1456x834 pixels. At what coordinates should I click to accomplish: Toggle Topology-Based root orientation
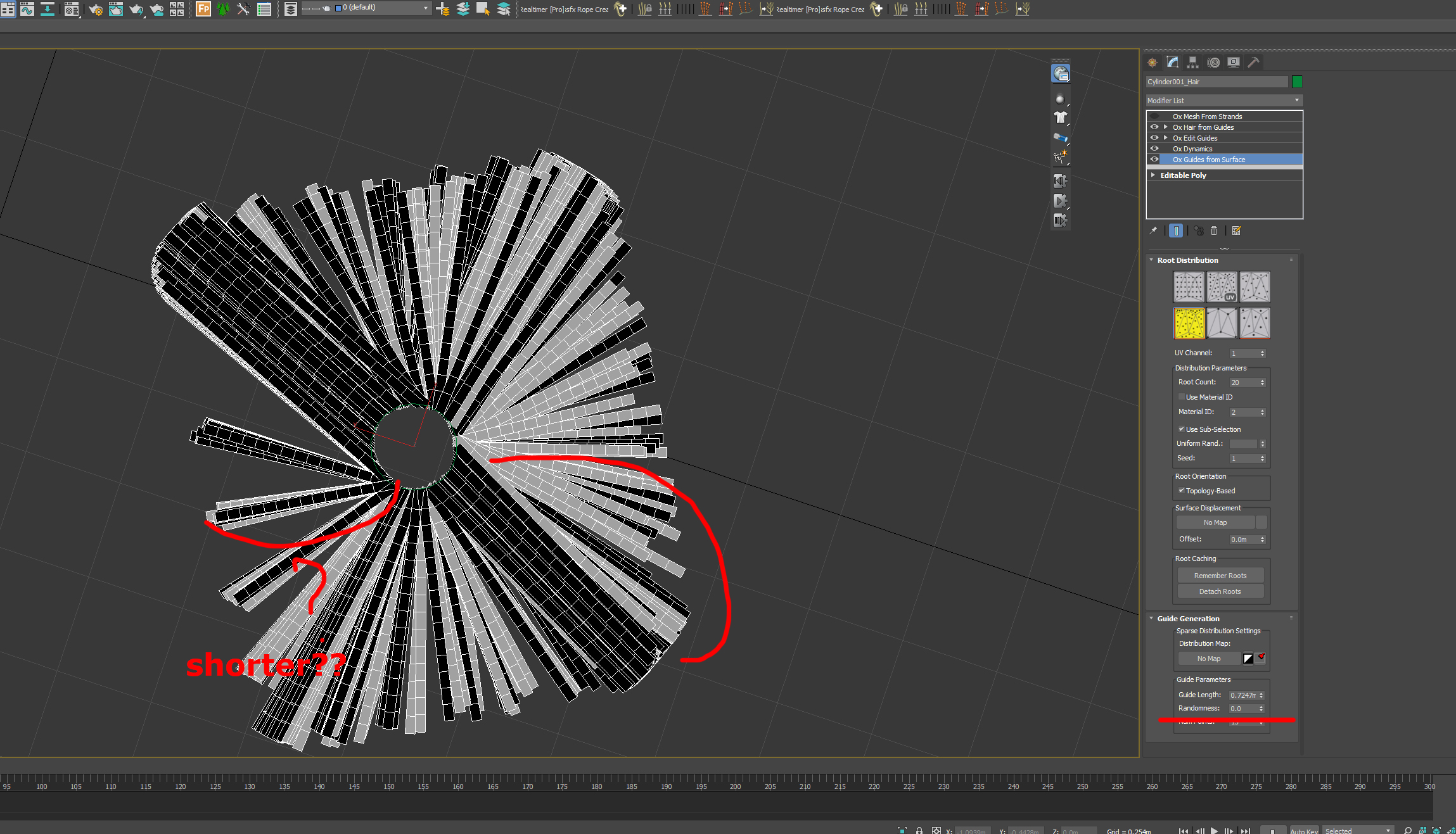[x=1181, y=490]
